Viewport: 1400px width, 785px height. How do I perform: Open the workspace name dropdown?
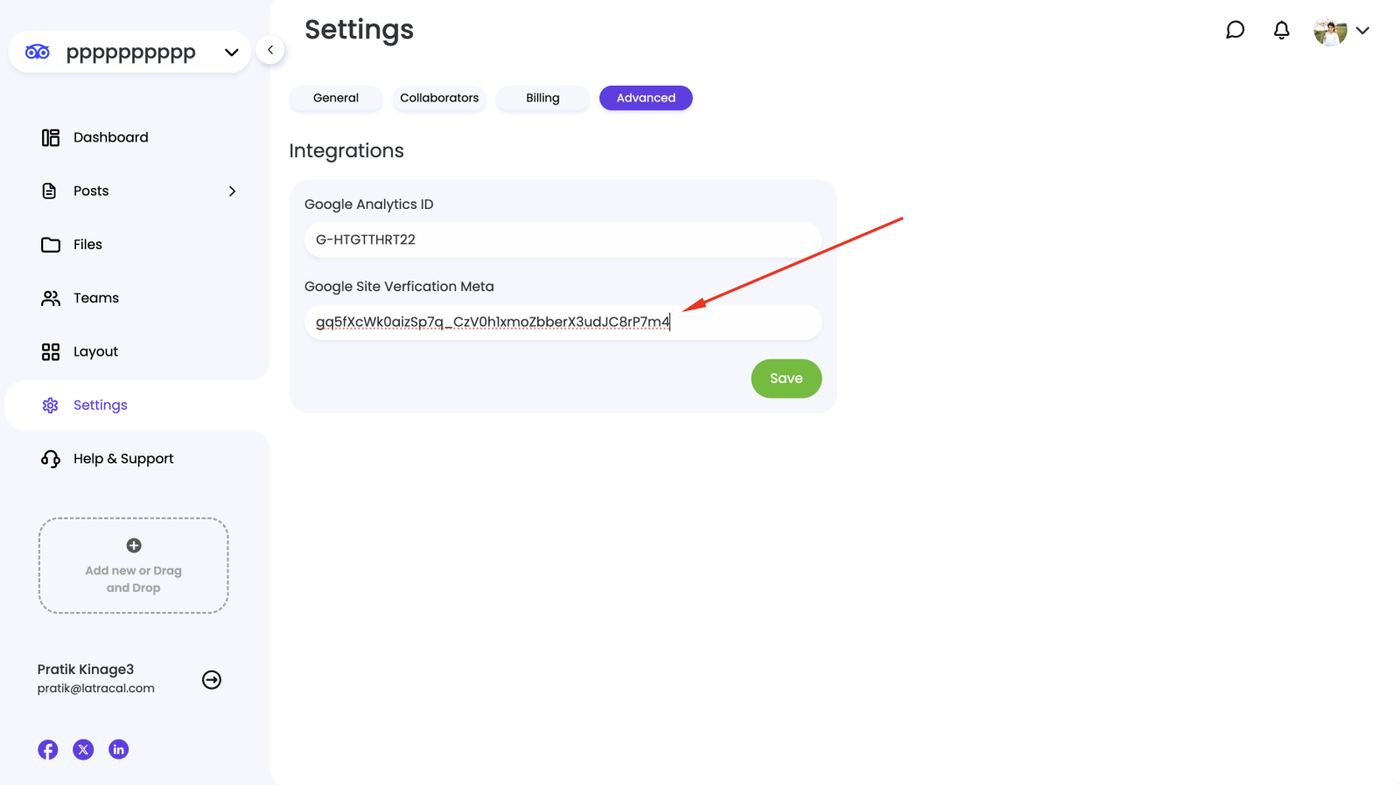tap(231, 52)
